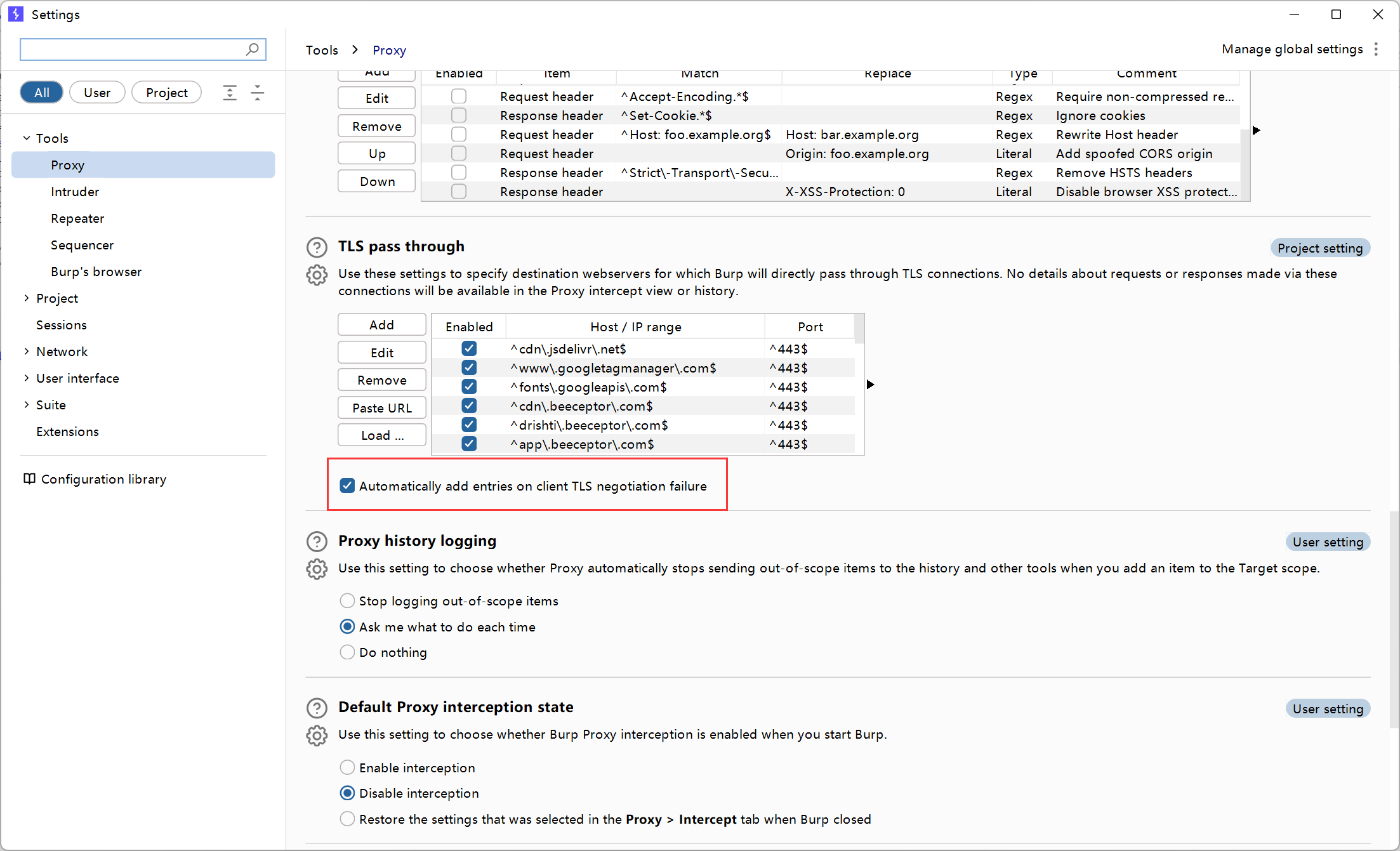Go to Extensions settings

click(x=68, y=432)
